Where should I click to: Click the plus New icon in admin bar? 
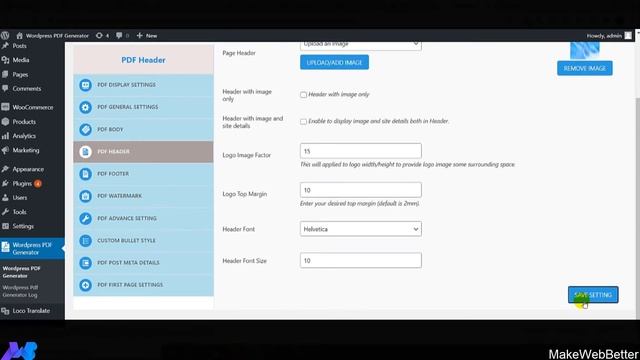tap(140, 36)
